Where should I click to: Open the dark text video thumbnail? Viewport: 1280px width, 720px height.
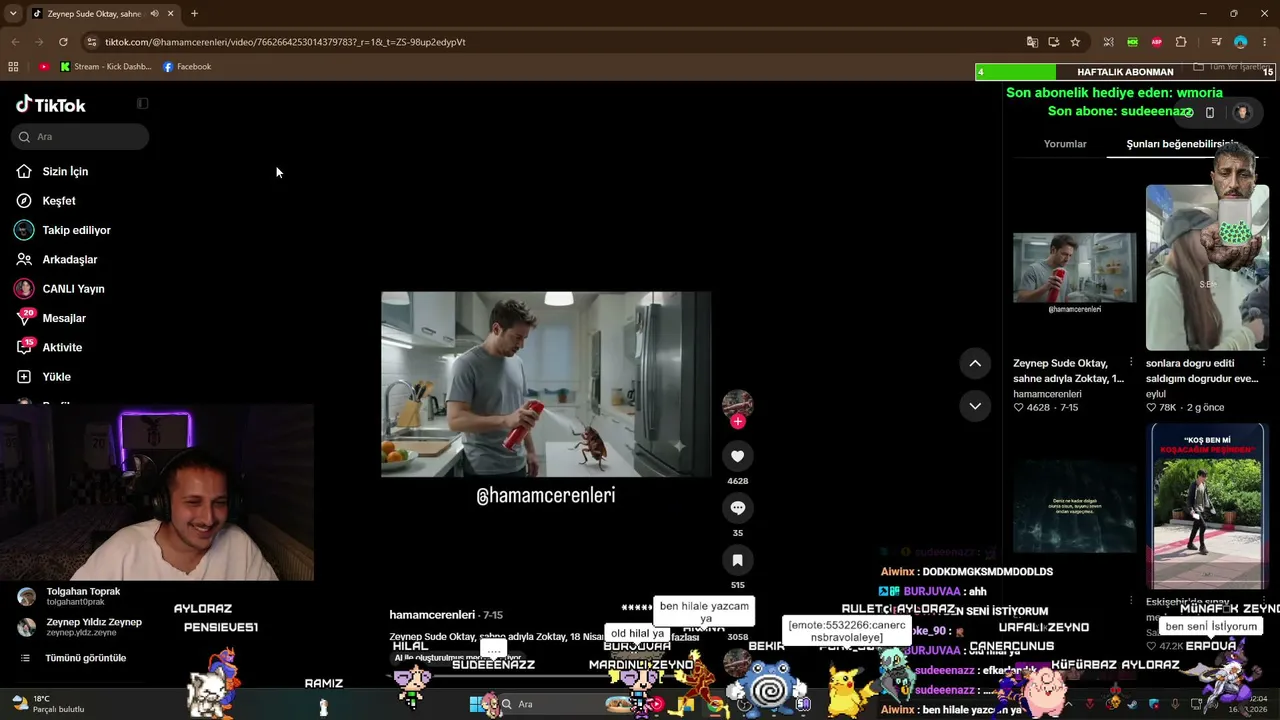(x=1075, y=506)
